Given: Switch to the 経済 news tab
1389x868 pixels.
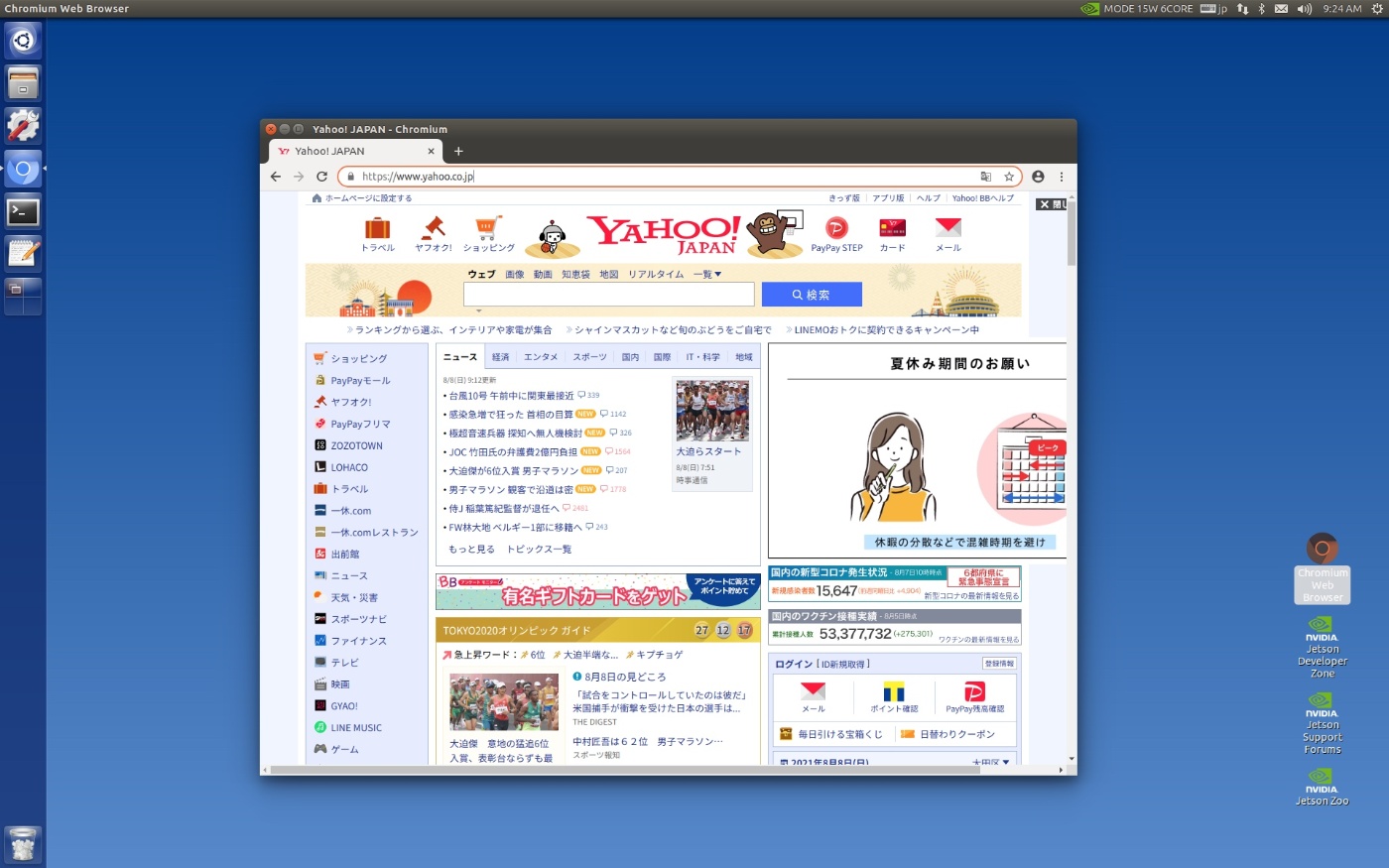Looking at the screenshot, I should pyautogui.click(x=500, y=357).
